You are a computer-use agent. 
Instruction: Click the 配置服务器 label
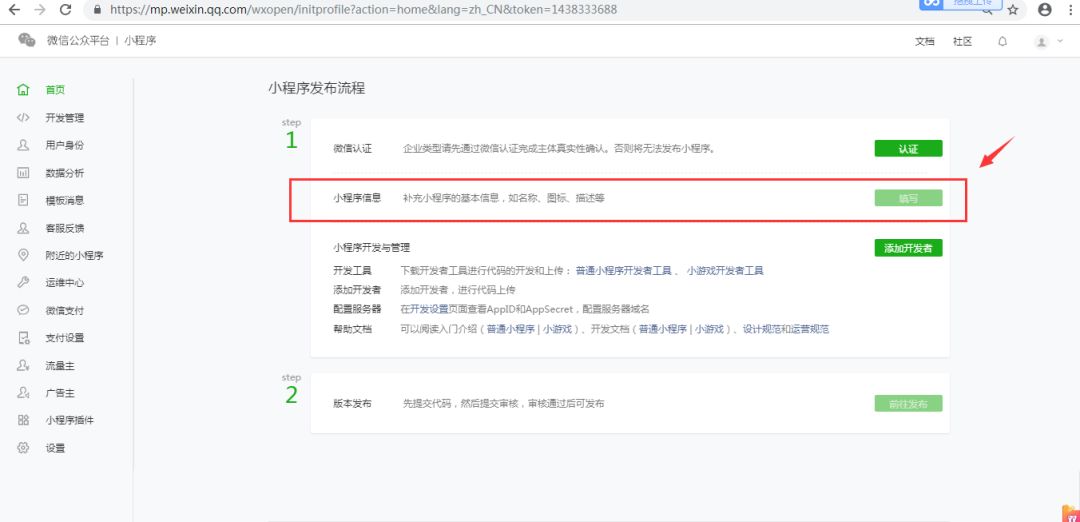357,309
